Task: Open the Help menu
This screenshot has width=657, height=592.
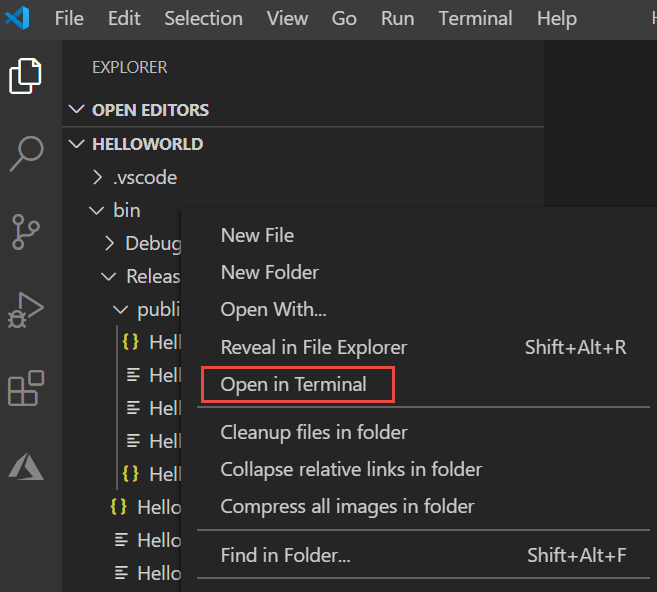Action: [x=557, y=18]
